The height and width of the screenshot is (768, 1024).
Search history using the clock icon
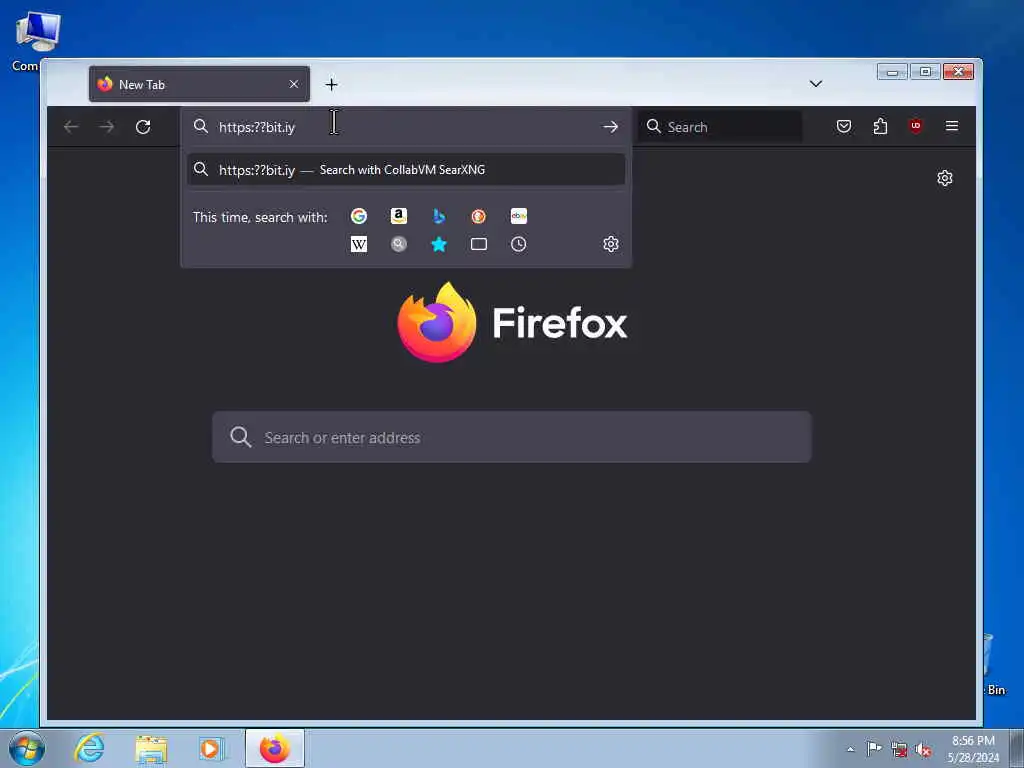(519, 244)
